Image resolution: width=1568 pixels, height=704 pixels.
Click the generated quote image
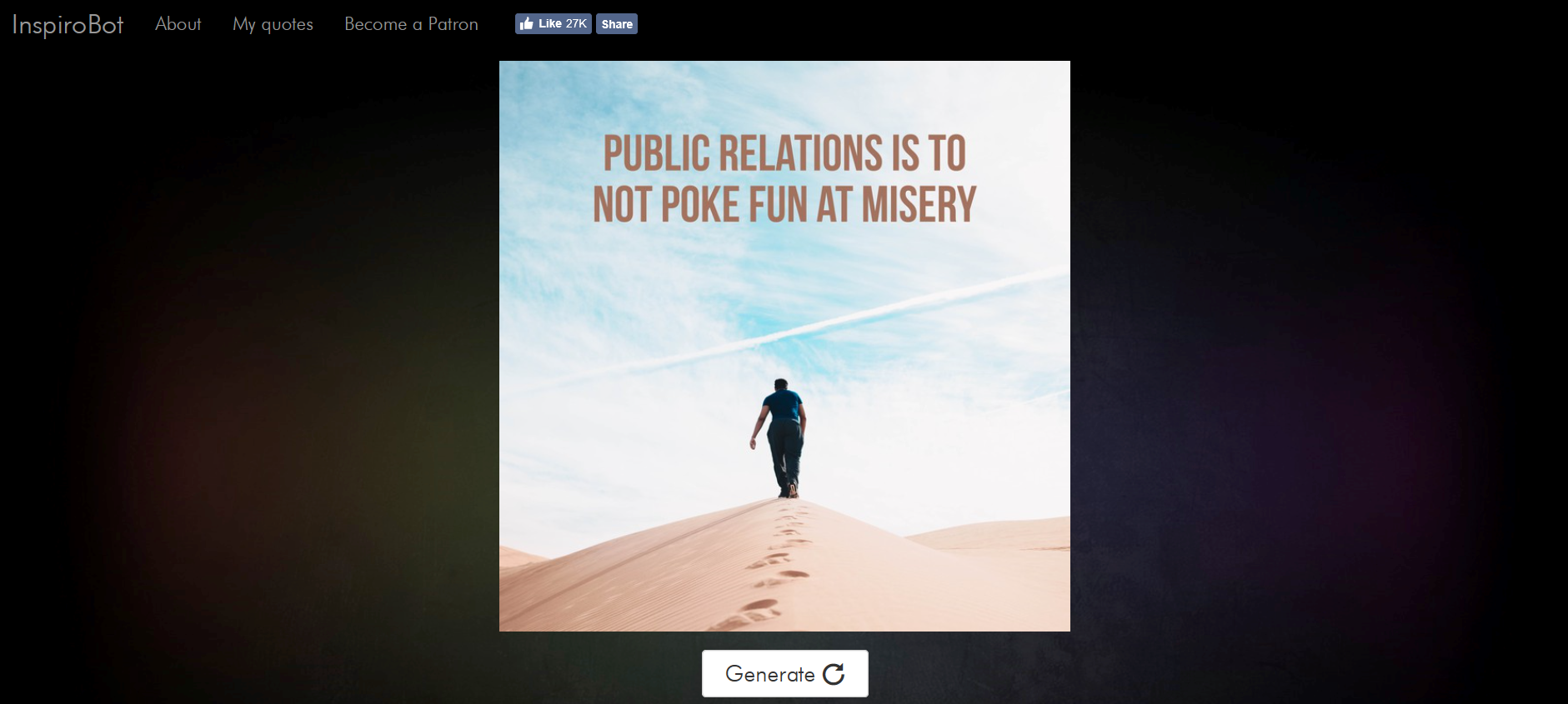coord(784,346)
